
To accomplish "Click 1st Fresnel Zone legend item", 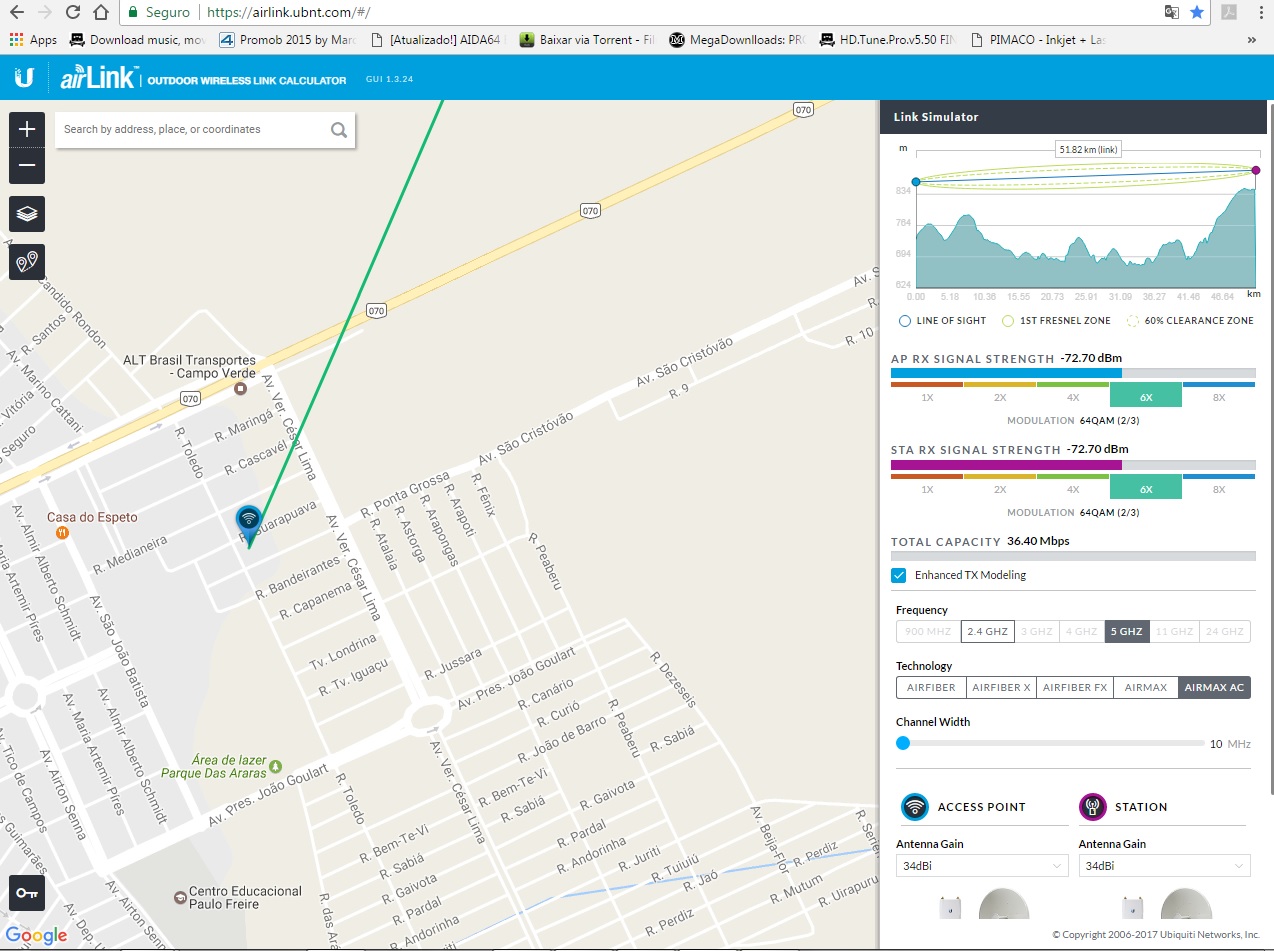I will pos(1056,321).
